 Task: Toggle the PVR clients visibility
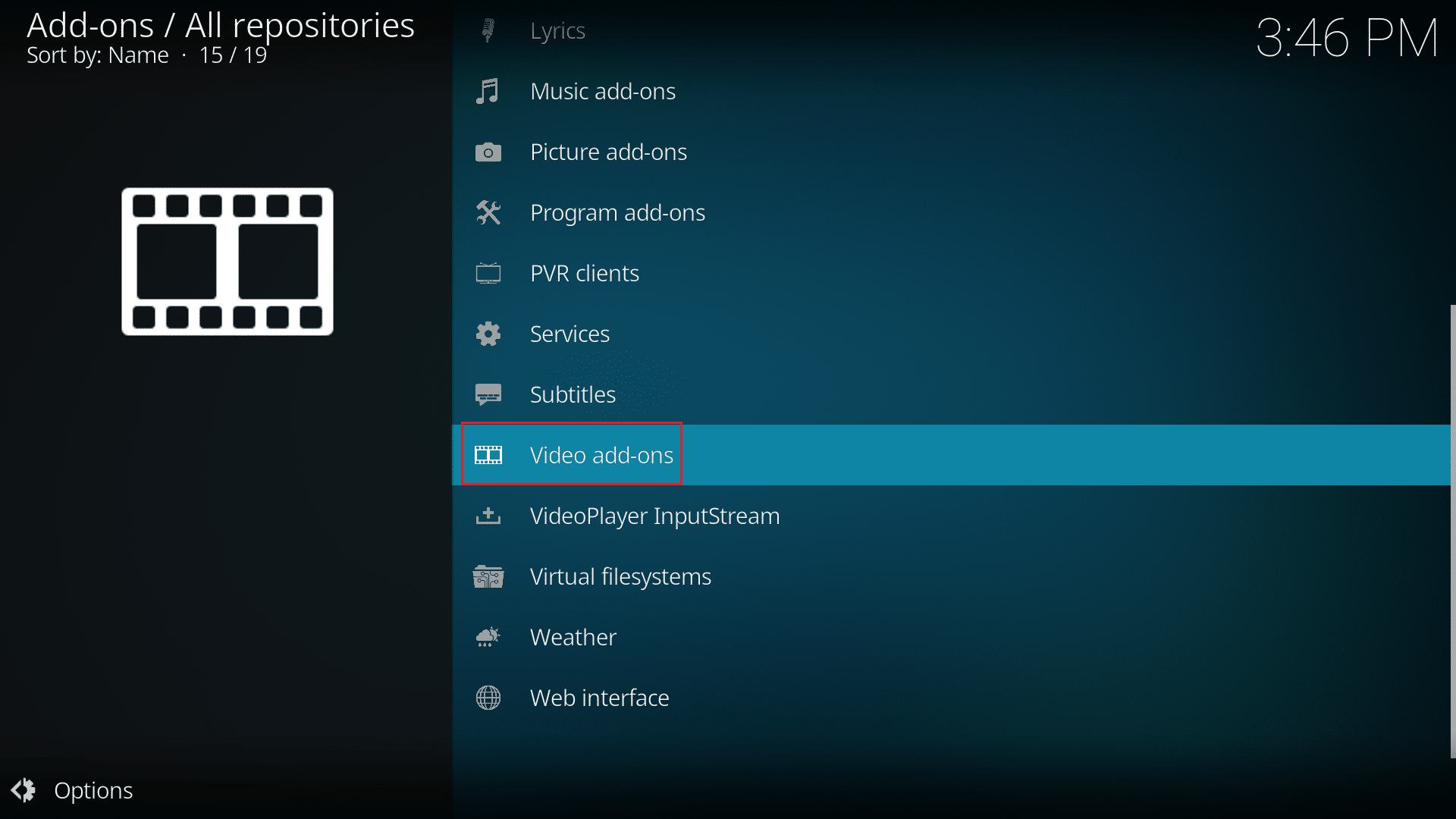(x=585, y=272)
